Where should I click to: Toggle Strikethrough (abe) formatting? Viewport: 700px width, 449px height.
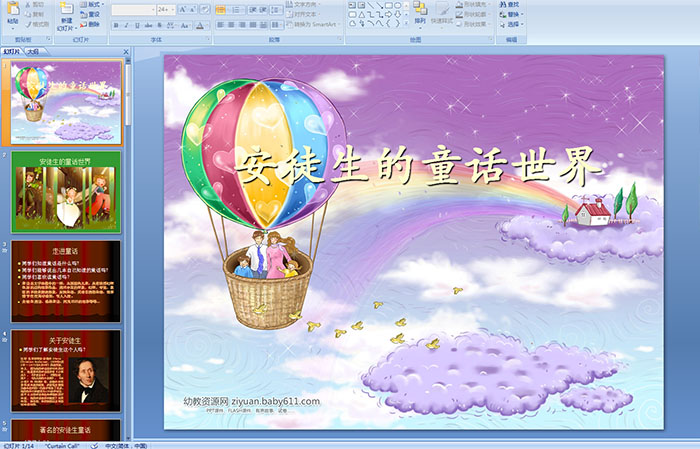click(x=148, y=25)
